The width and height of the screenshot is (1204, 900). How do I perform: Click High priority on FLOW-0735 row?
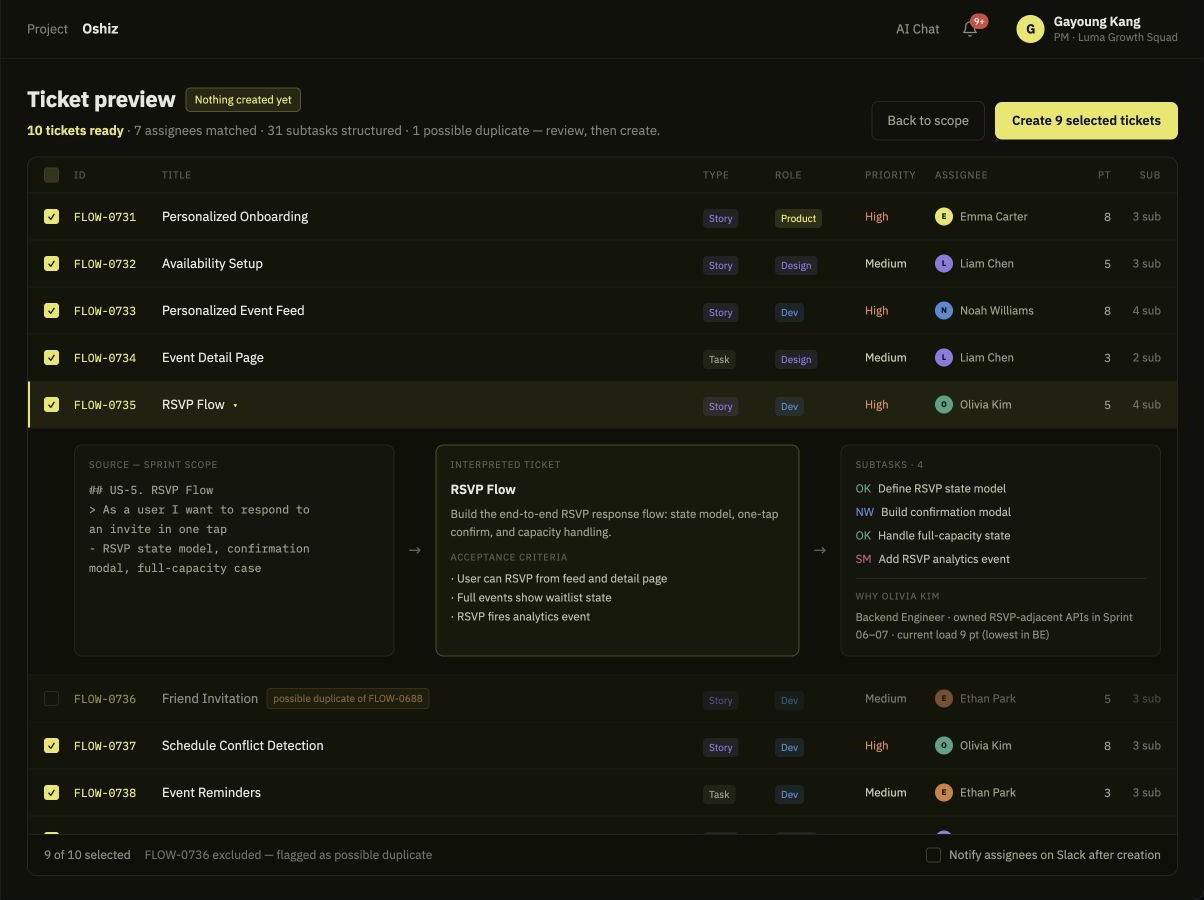click(x=877, y=405)
